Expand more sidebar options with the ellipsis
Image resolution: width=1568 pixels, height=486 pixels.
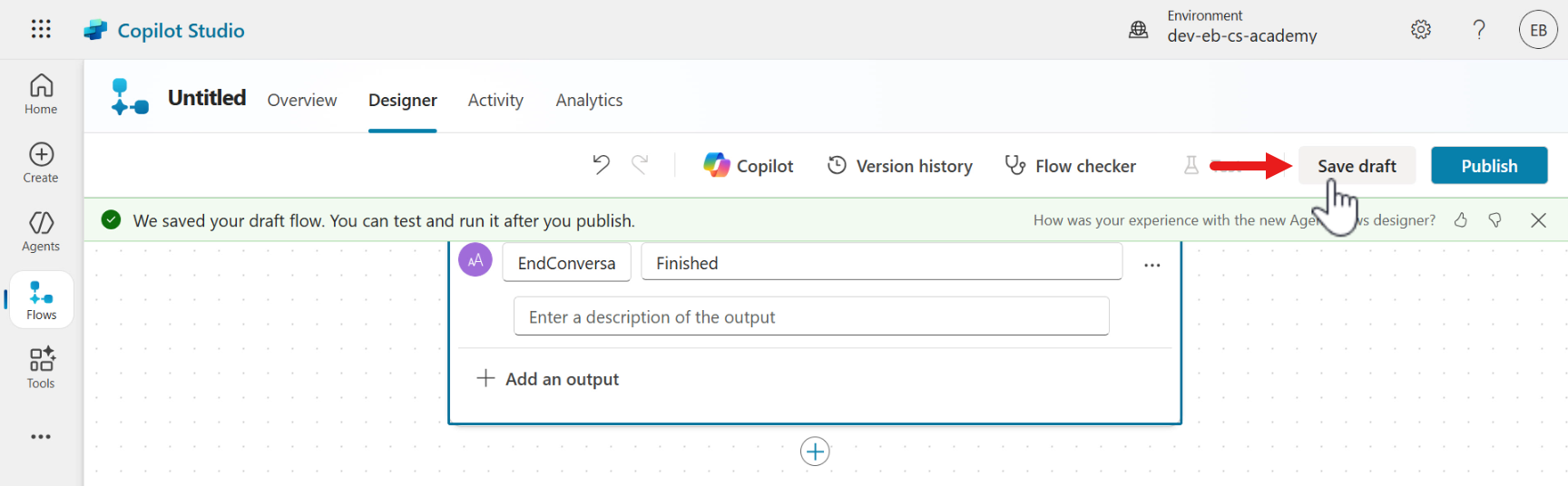[41, 437]
